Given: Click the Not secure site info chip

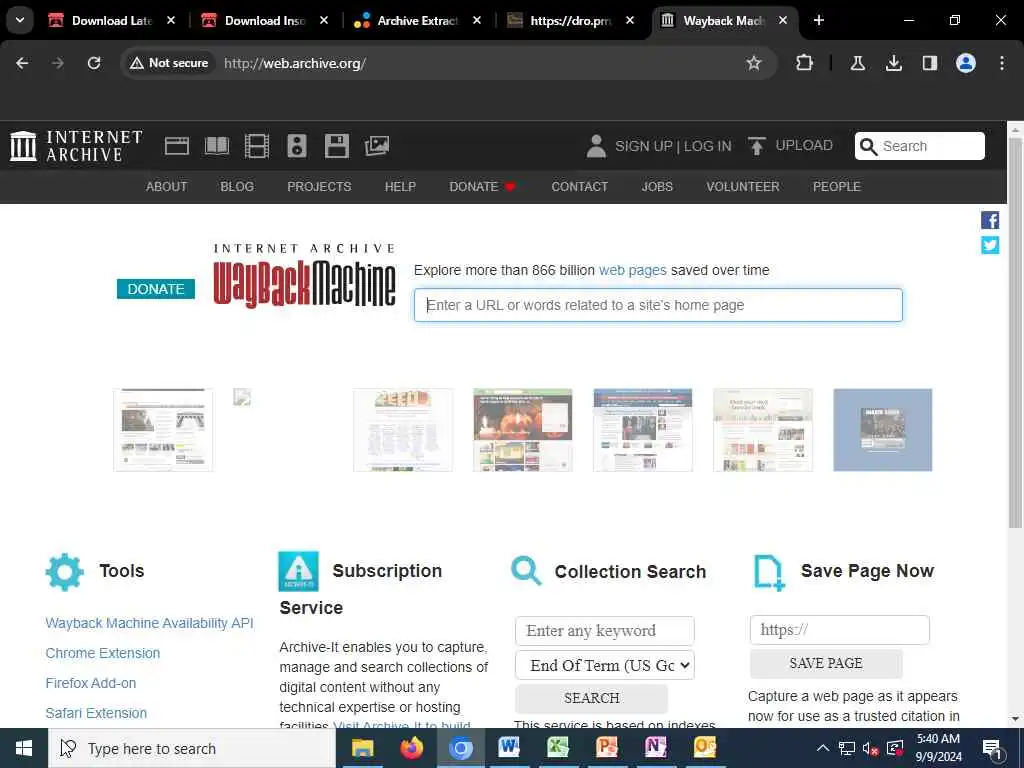Looking at the screenshot, I should 169,63.
